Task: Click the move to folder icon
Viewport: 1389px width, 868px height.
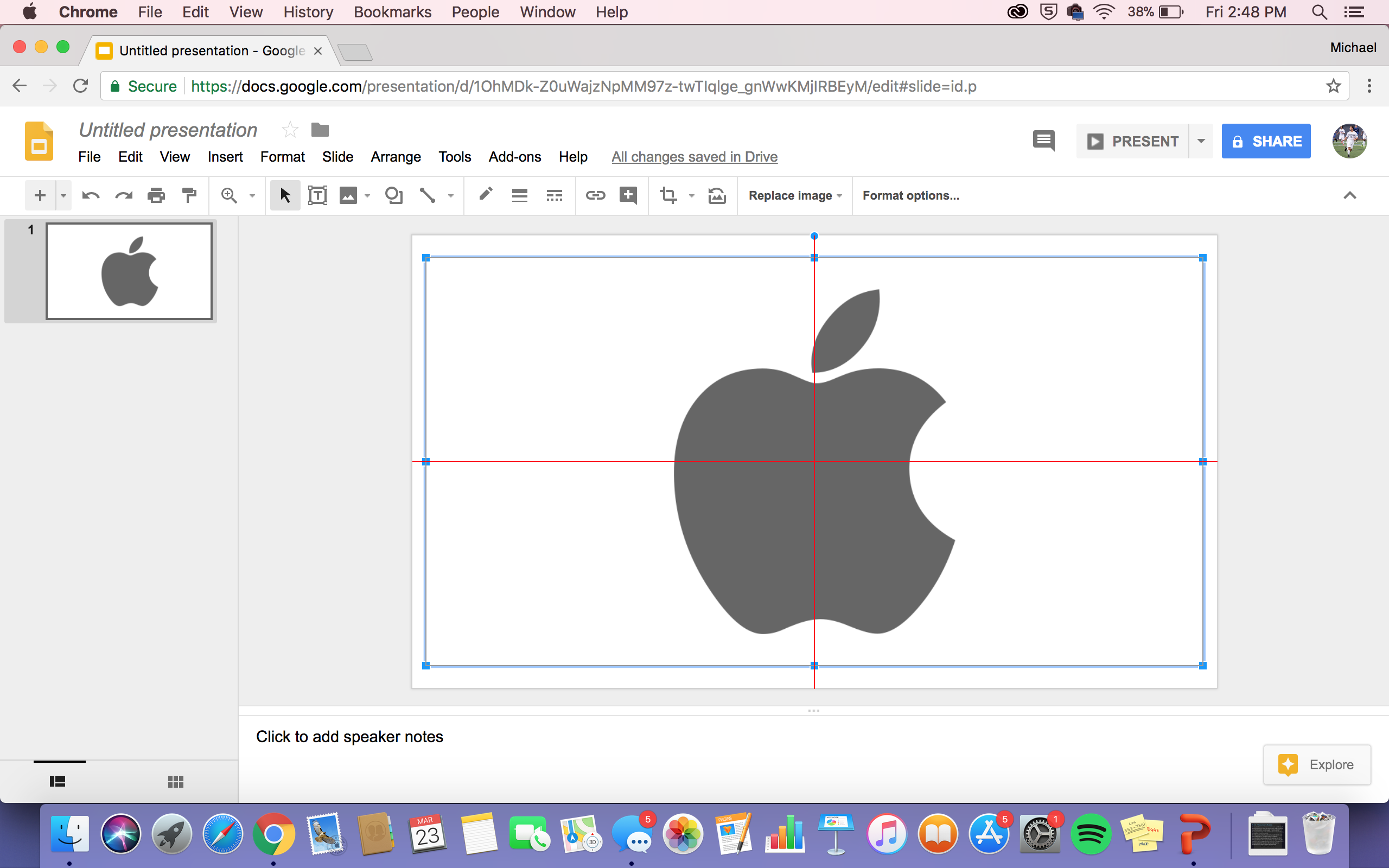Action: [x=320, y=130]
